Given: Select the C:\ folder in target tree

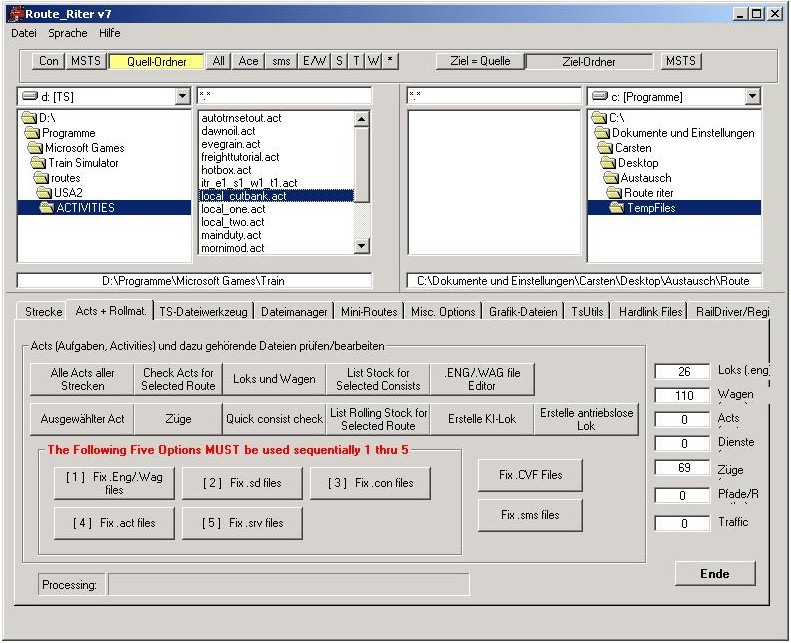Looking at the screenshot, I should click(608, 118).
